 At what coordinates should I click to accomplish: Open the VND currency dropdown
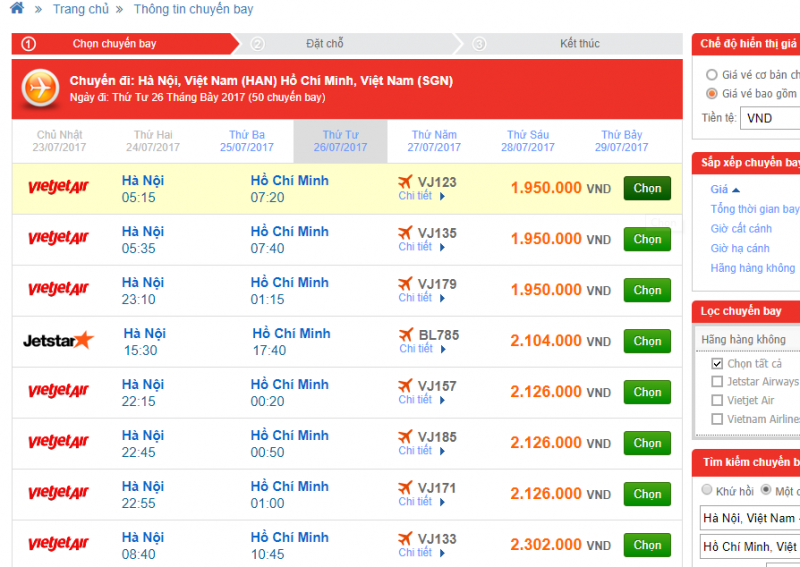770,118
